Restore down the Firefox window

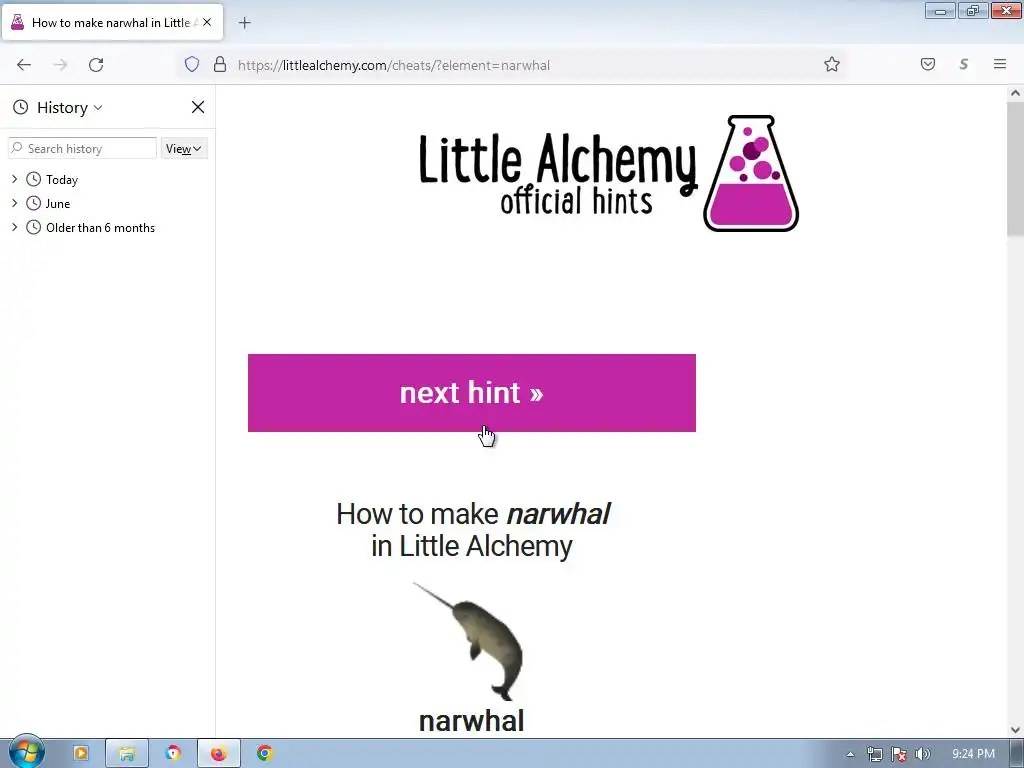(x=973, y=11)
